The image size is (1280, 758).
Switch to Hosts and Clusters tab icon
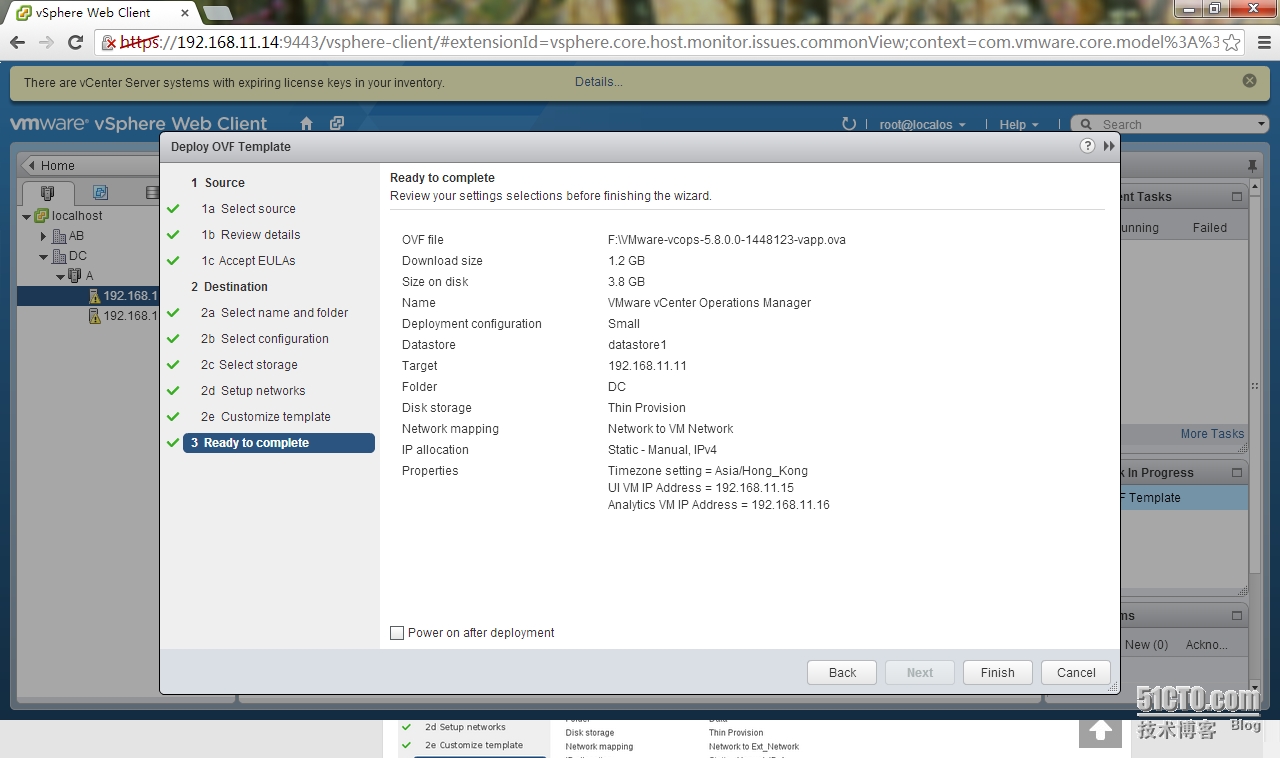pyautogui.click(x=47, y=193)
